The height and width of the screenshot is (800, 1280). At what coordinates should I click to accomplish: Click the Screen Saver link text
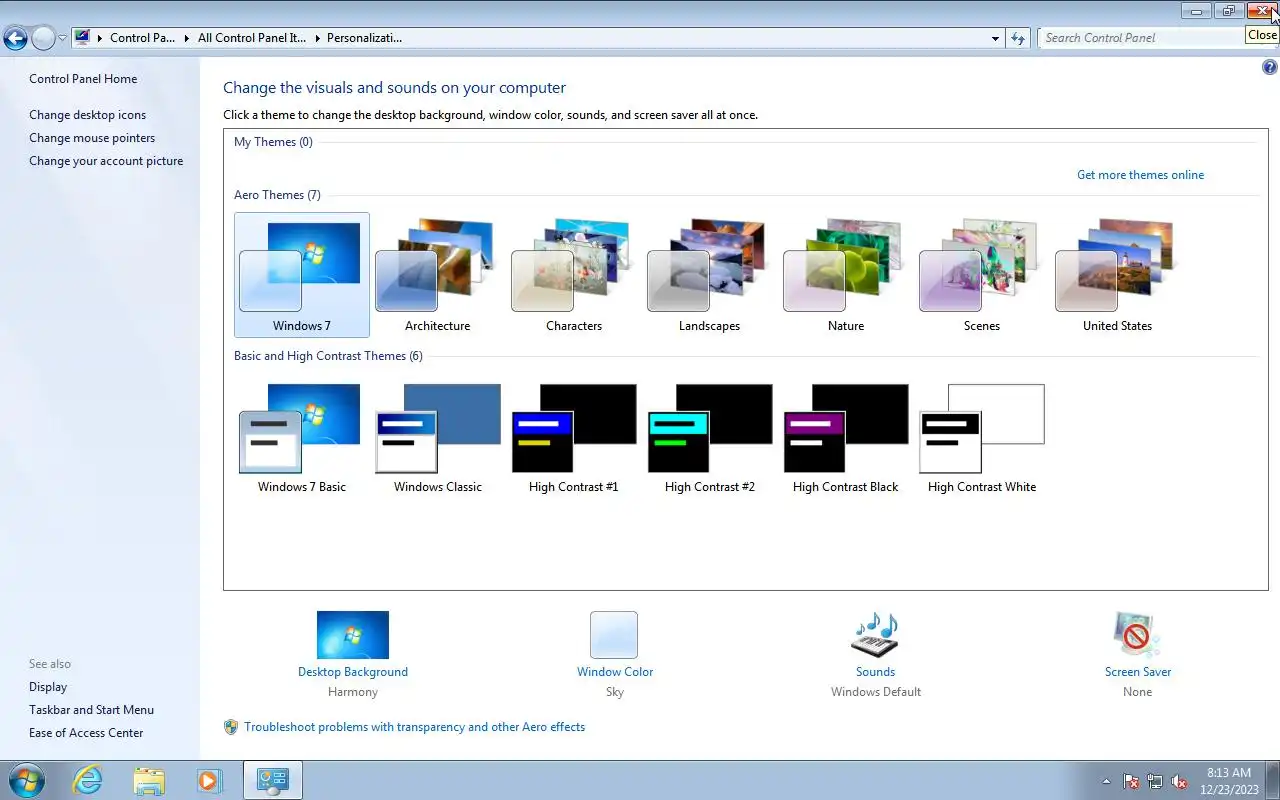(x=1138, y=672)
